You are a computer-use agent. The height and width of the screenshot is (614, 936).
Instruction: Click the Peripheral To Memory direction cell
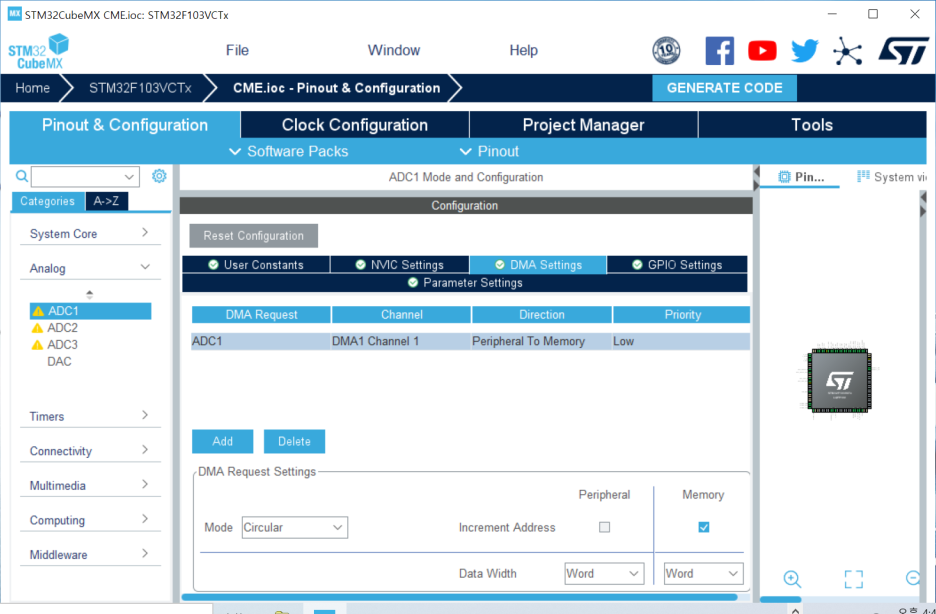click(541, 341)
